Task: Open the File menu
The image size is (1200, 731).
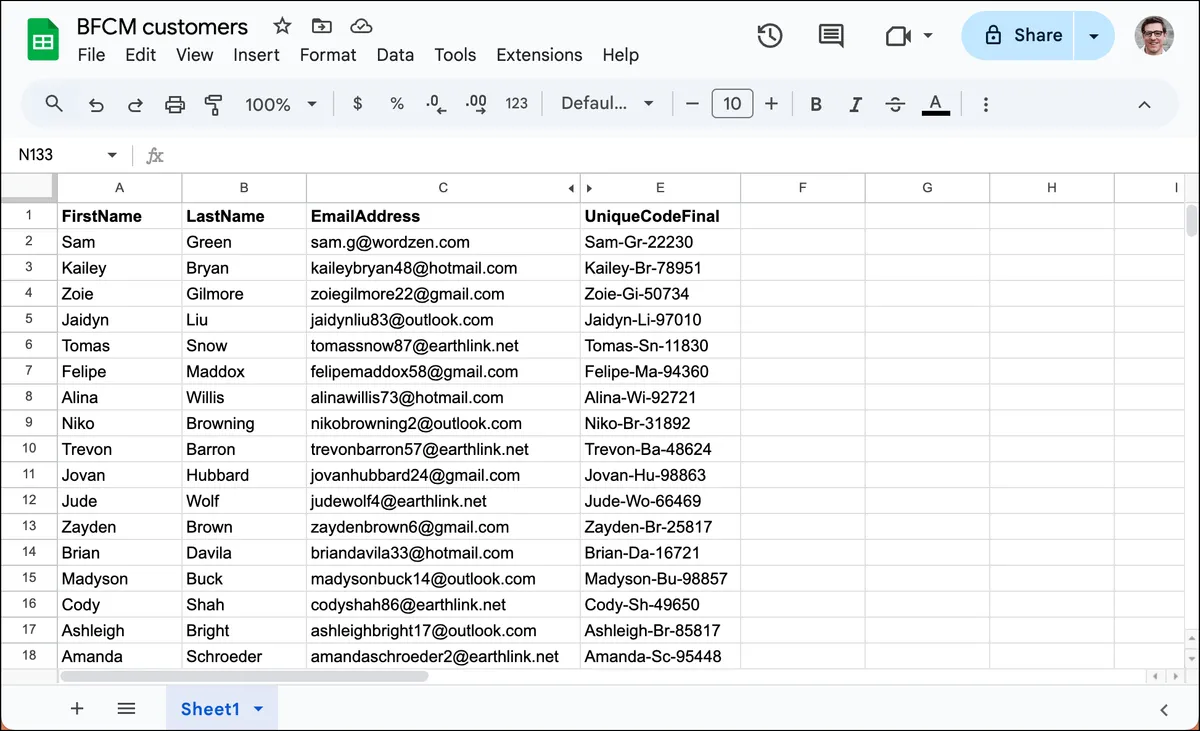Action: pos(91,55)
